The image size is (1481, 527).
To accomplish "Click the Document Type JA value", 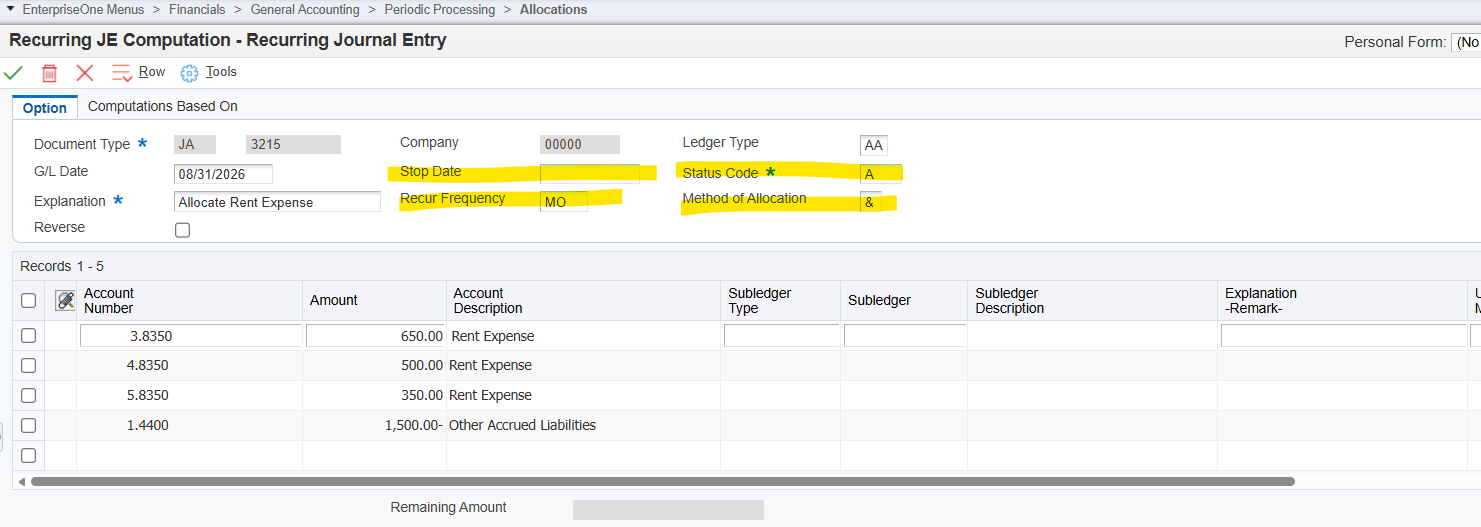I will [x=195, y=144].
